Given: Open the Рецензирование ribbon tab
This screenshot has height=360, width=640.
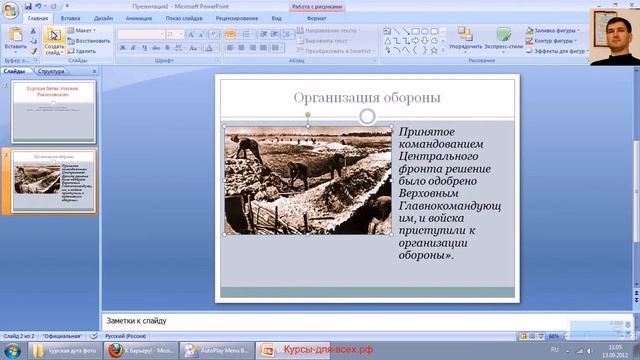Looking at the screenshot, I should [237, 18].
